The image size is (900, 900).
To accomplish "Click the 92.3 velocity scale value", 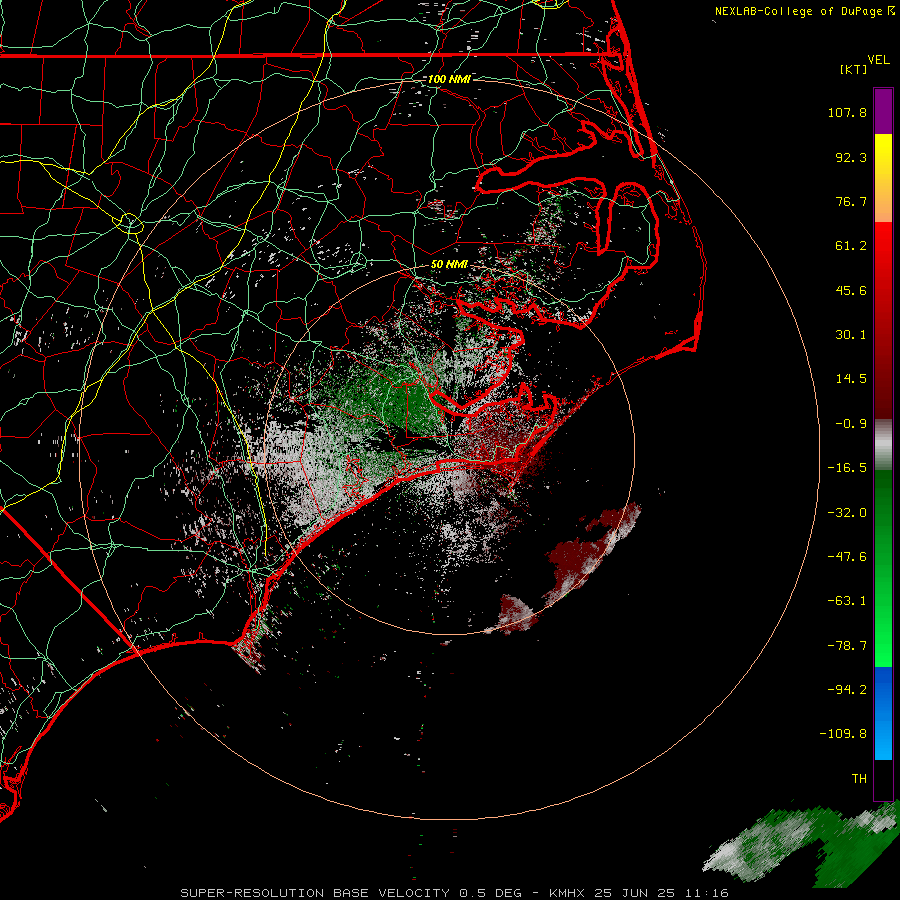I will [851, 157].
